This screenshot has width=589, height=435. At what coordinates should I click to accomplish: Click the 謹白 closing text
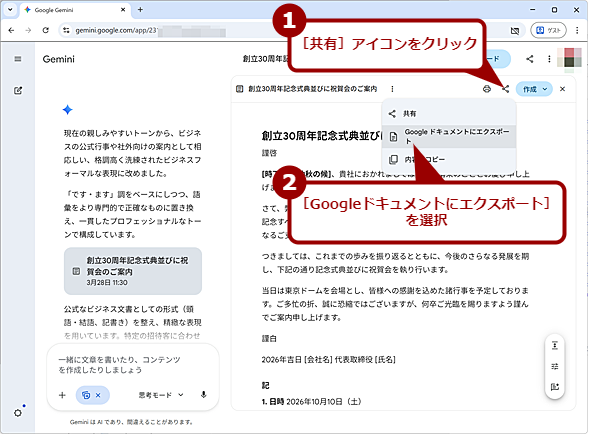coord(269,339)
